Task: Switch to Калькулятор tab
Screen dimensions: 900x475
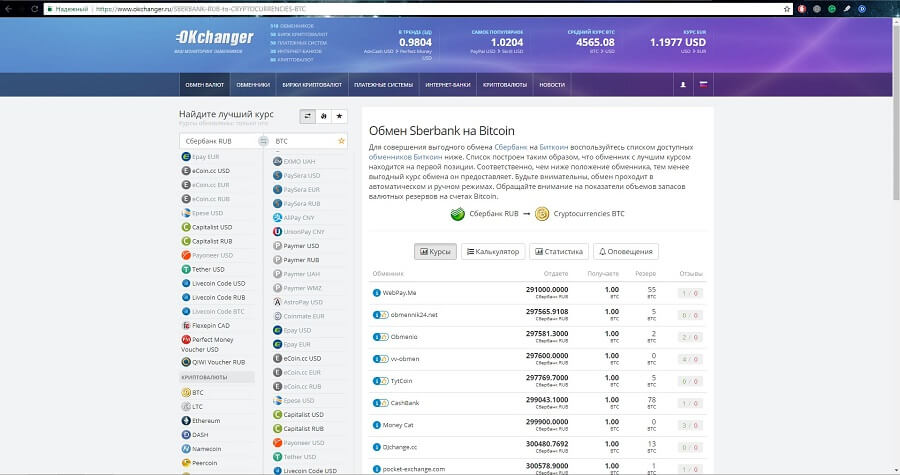Action: point(493,251)
